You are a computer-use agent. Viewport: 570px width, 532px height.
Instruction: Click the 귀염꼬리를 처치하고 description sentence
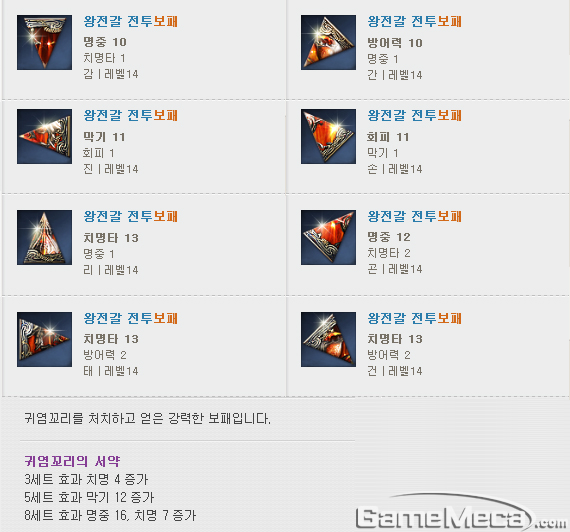147,419
